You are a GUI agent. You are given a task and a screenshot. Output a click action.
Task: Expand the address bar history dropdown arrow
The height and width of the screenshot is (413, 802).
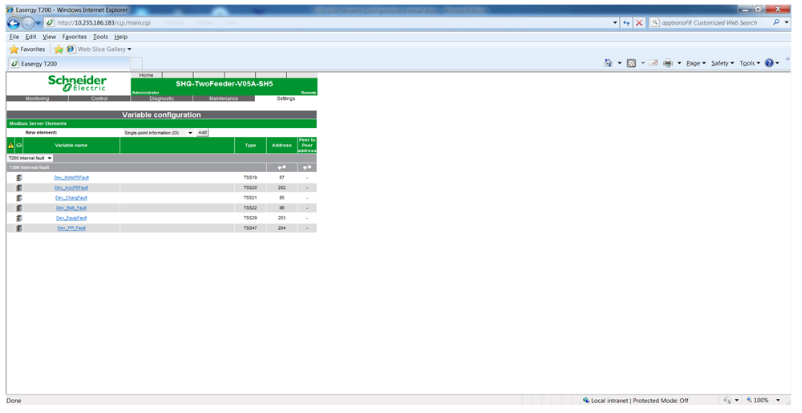click(x=615, y=23)
